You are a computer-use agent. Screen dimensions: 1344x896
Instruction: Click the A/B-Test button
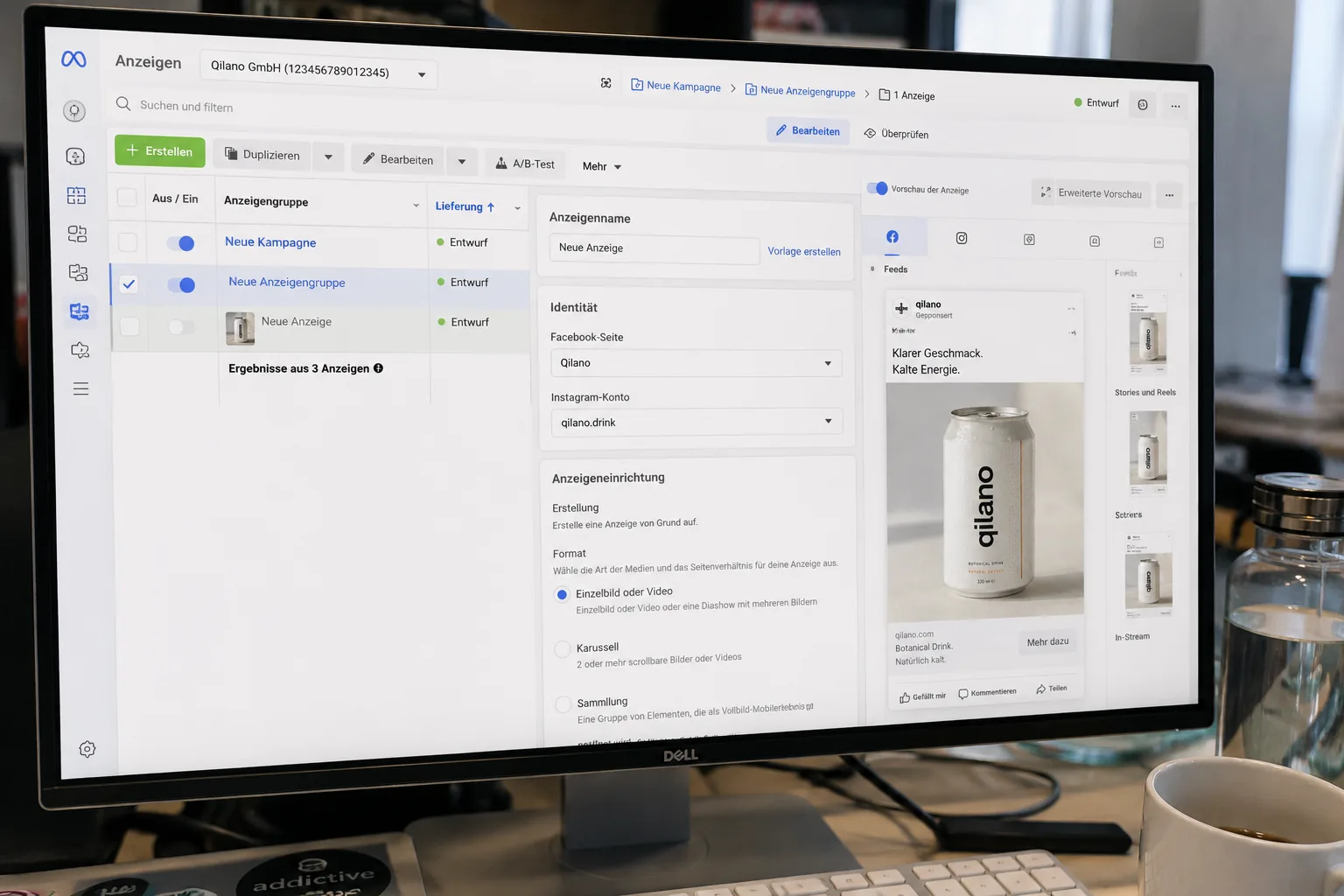[x=526, y=164]
